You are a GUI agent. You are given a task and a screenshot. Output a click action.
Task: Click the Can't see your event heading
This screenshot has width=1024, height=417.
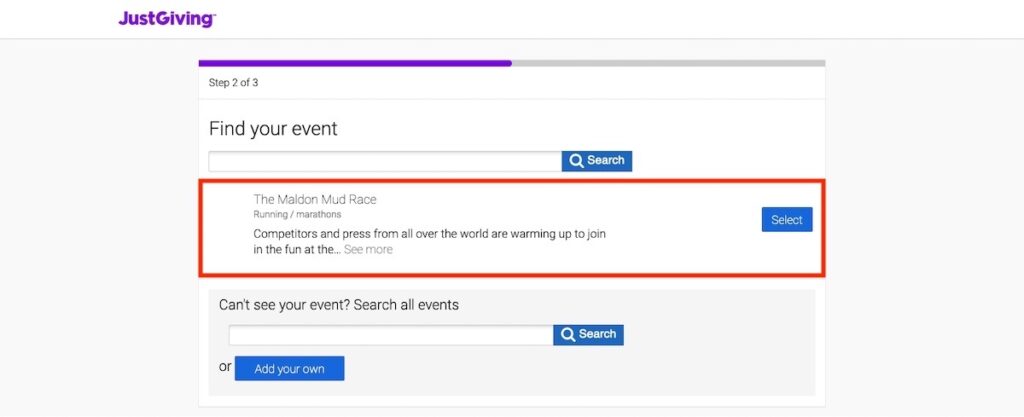click(x=339, y=305)
